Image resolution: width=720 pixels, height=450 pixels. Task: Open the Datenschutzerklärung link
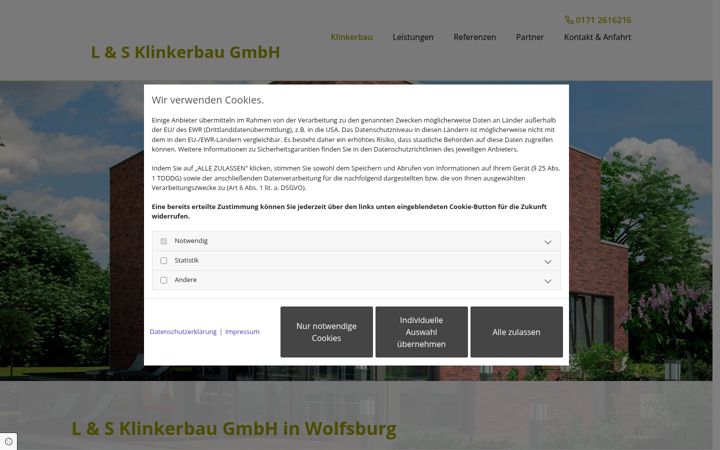point(183,332)
